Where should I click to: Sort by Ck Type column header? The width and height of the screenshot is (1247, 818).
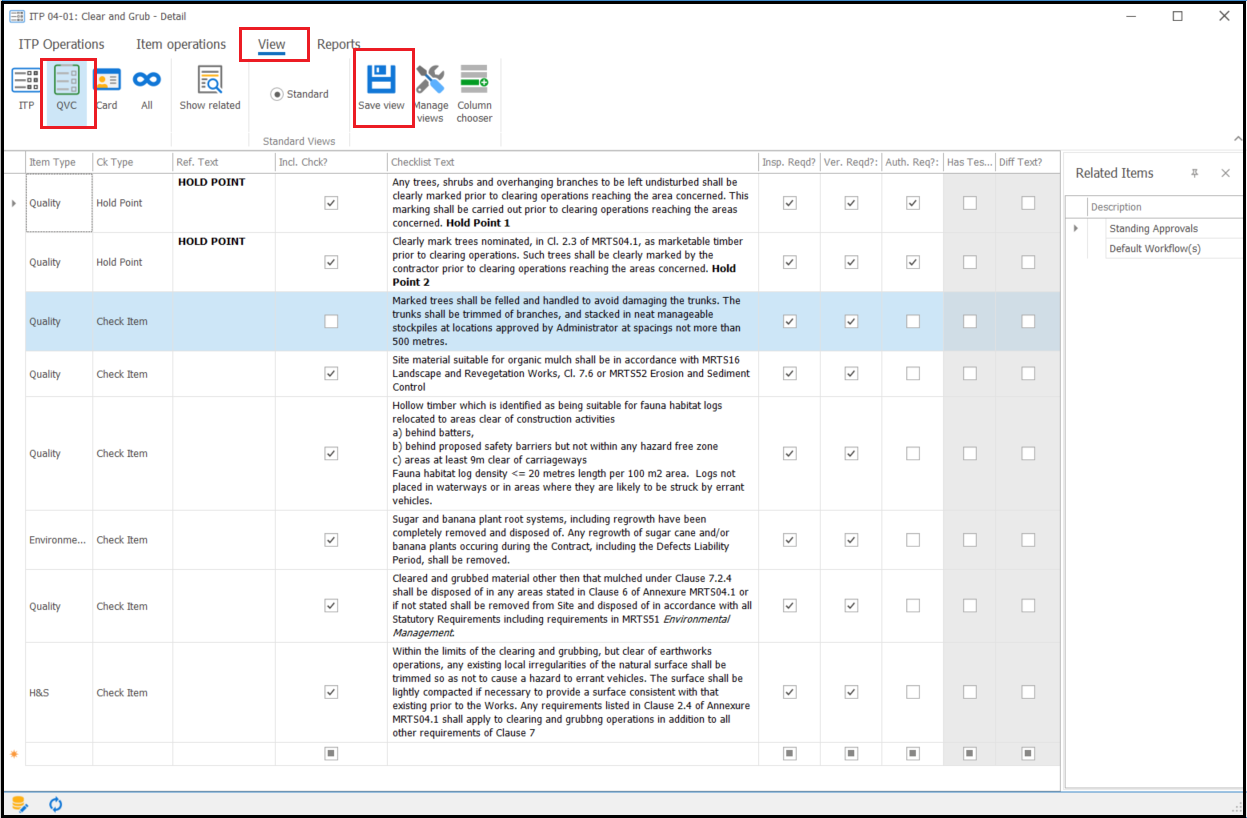tap(132, 162)
